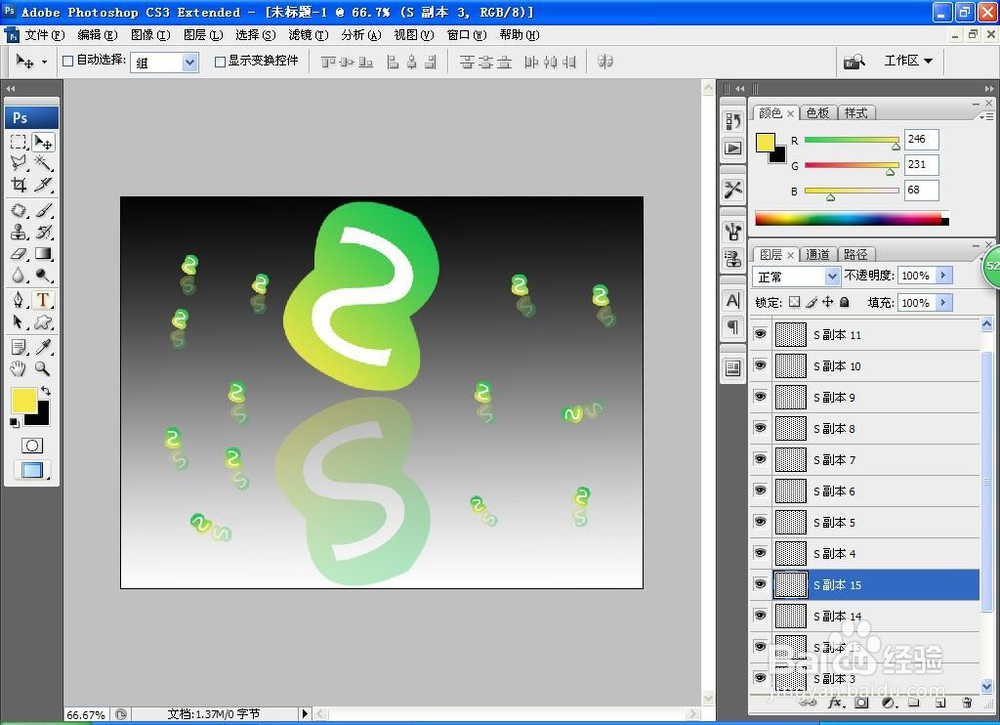Switch to the 路径 tab
The width and height of the screenshot is (1000, 725).
pyautogui.click(x=855, y=254)
